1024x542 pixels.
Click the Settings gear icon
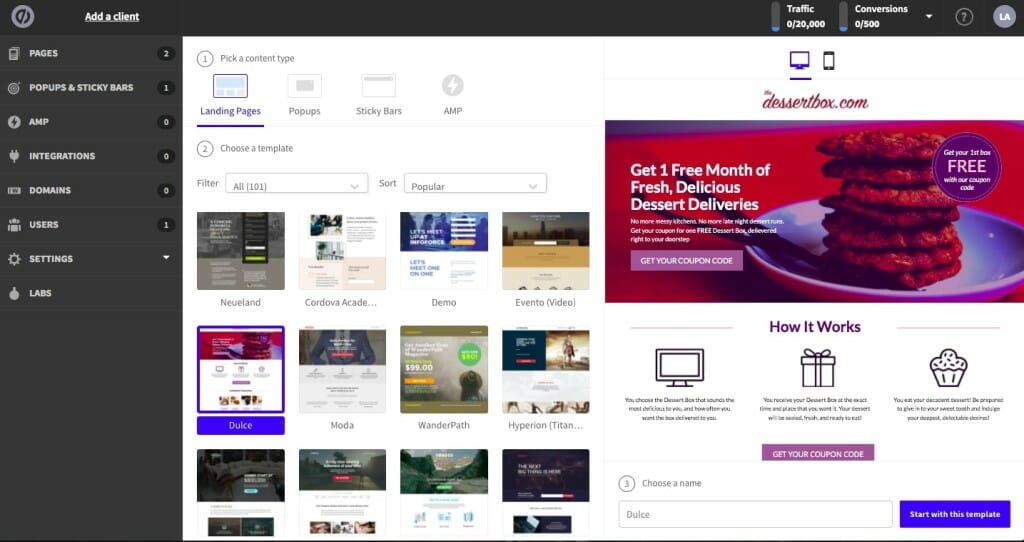[x=14, y=259]
